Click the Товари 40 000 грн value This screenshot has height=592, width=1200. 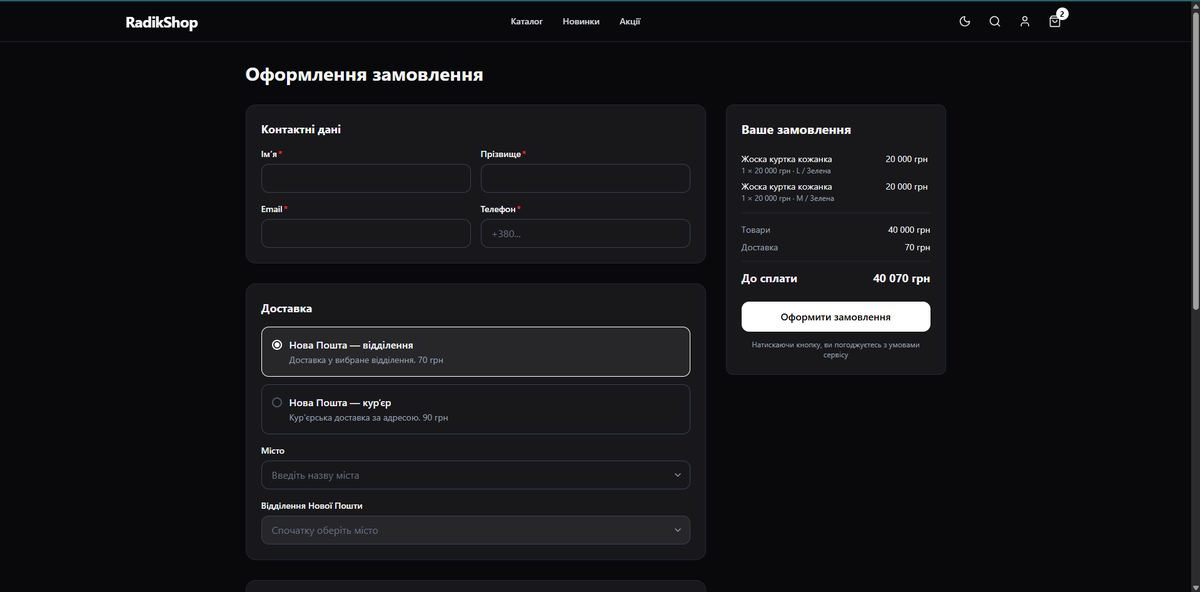pos(909,230)
